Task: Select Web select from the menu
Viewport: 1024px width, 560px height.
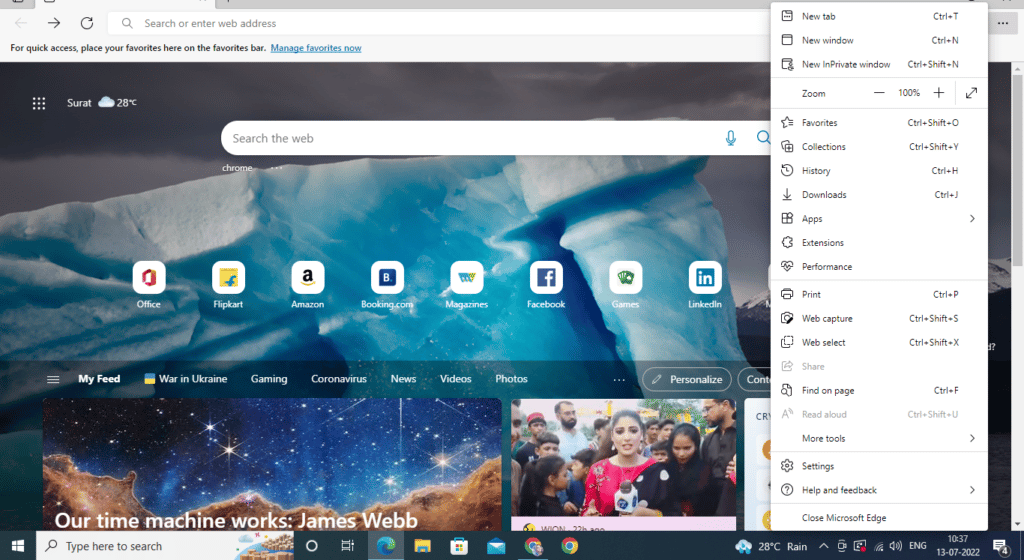Action: point(879,343)
